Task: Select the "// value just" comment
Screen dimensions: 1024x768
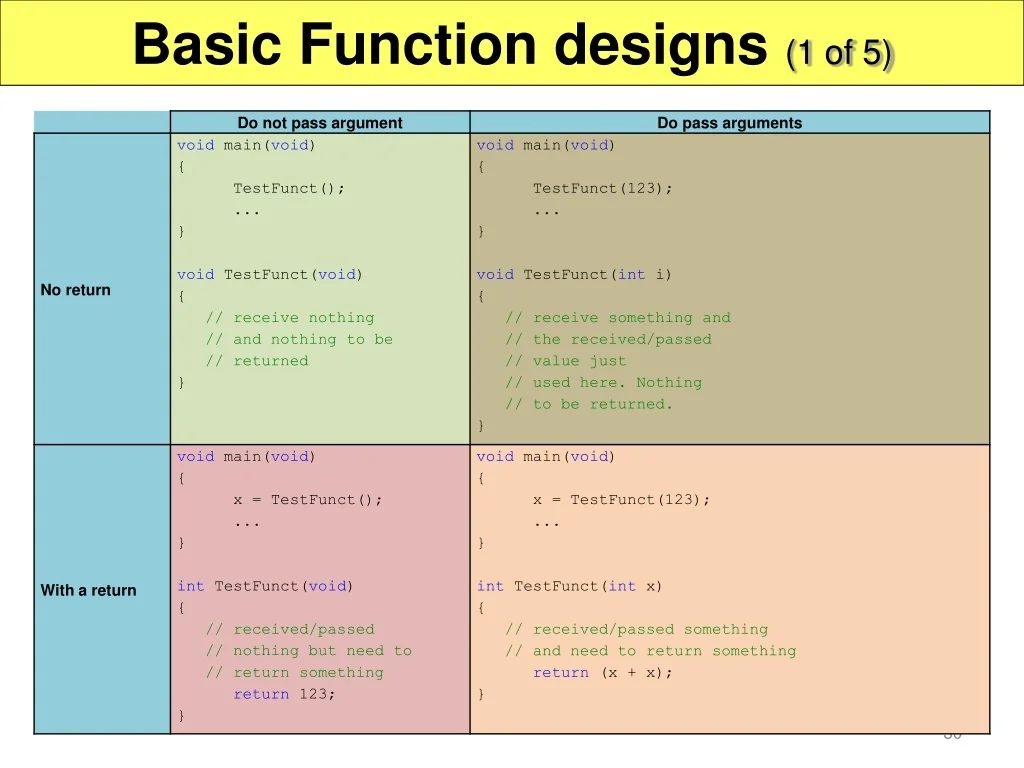Action: tap(566, 361)
